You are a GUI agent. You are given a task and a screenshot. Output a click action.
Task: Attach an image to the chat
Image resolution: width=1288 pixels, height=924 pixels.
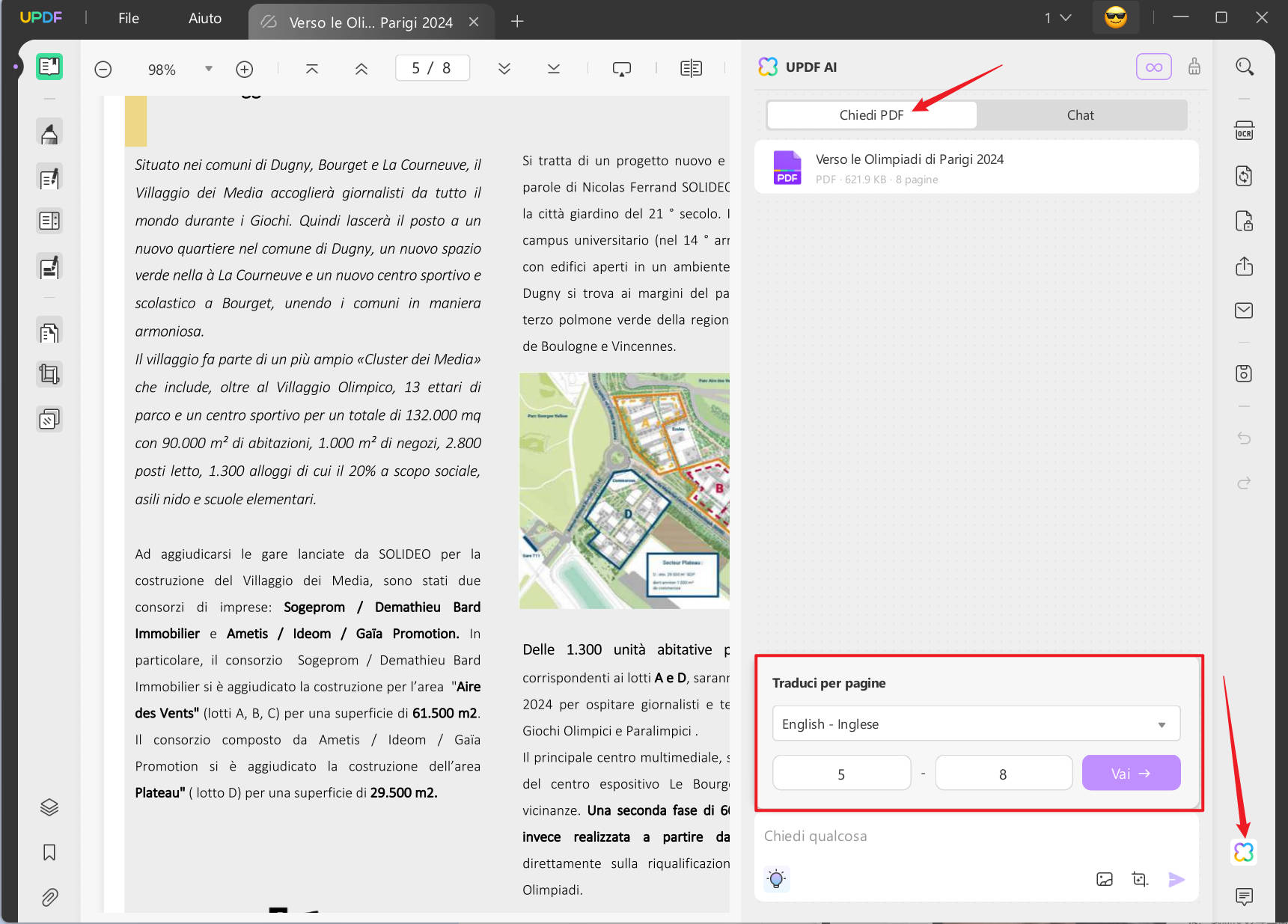pyautogui.click(x=1105, y=879)
